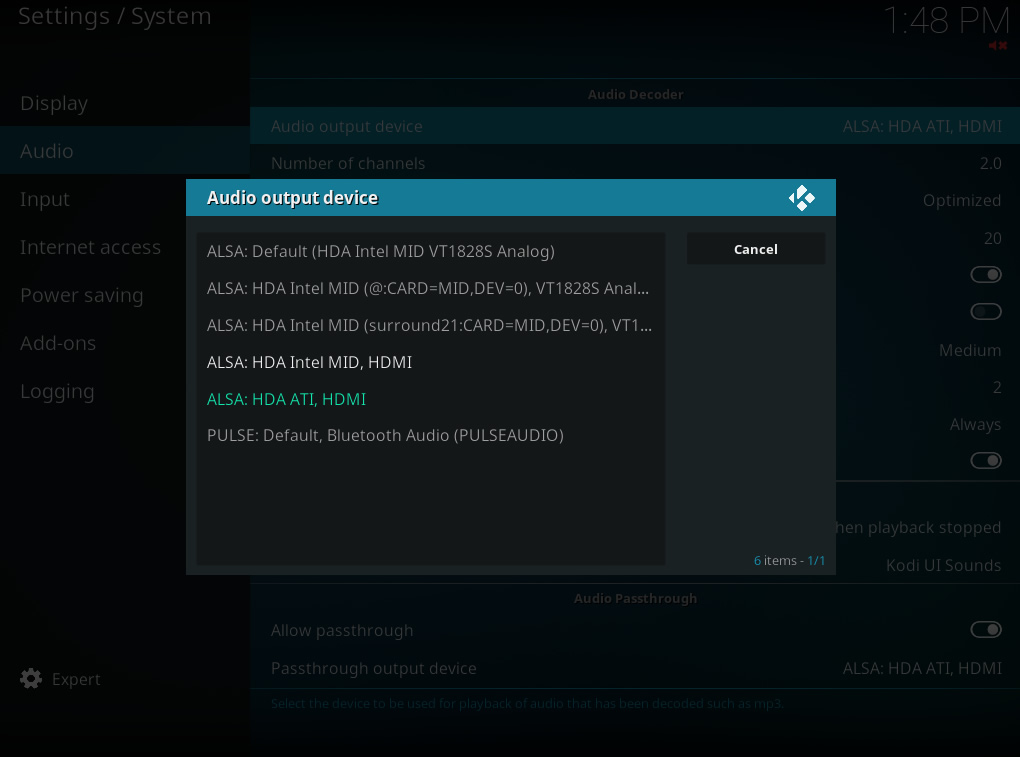Screen dimensions: 1020x757
Task: Select ALSA: HDA Intel MID, HDMI device
Action: pyautogui.click(x=309, y=362)
